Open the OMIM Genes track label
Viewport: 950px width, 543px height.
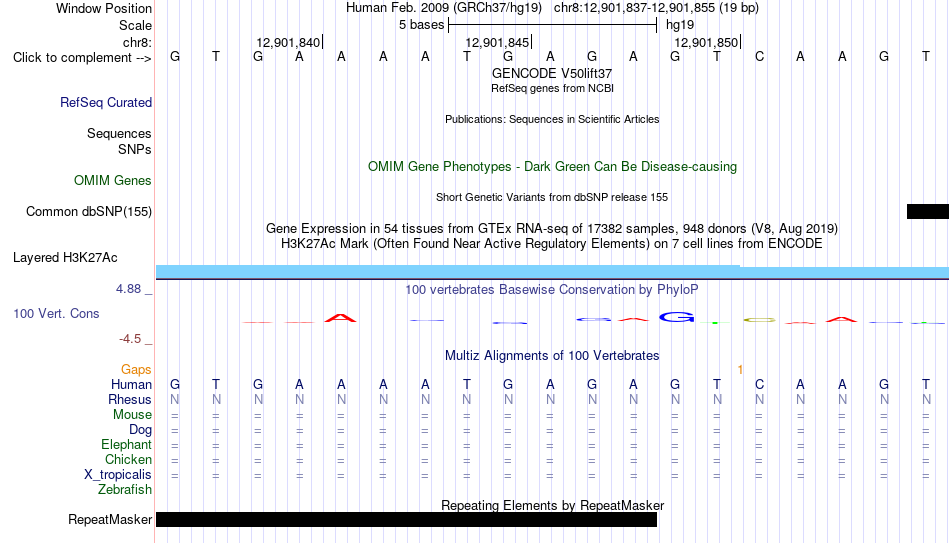pyautogui.click(x=113, y=181)
